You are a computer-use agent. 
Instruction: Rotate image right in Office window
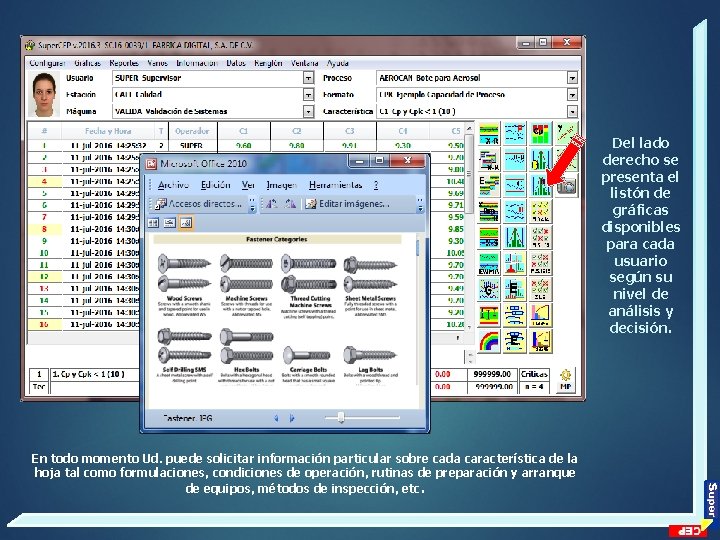tap(290, 204)
